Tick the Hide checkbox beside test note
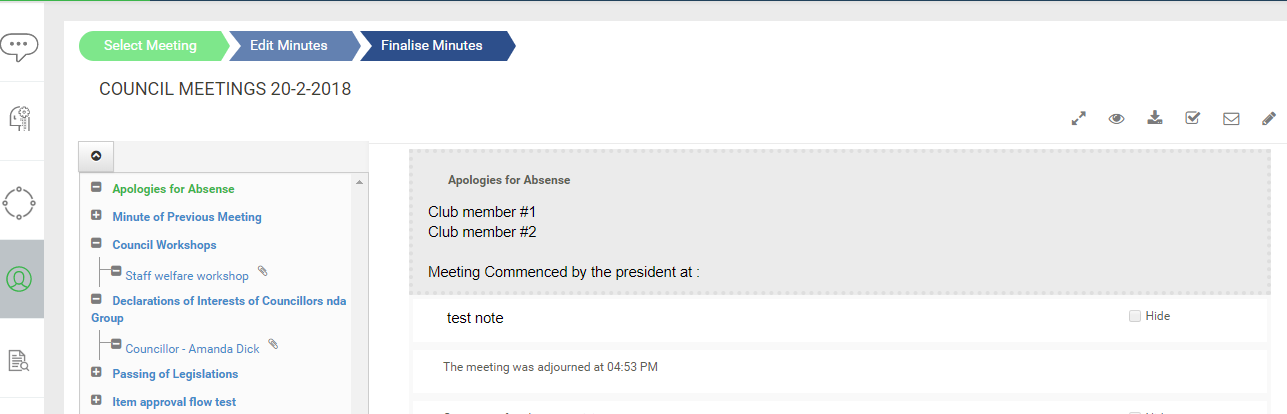Viewport: 1287px width, 414px height. pyautogui.click(x=1134, y=316)
